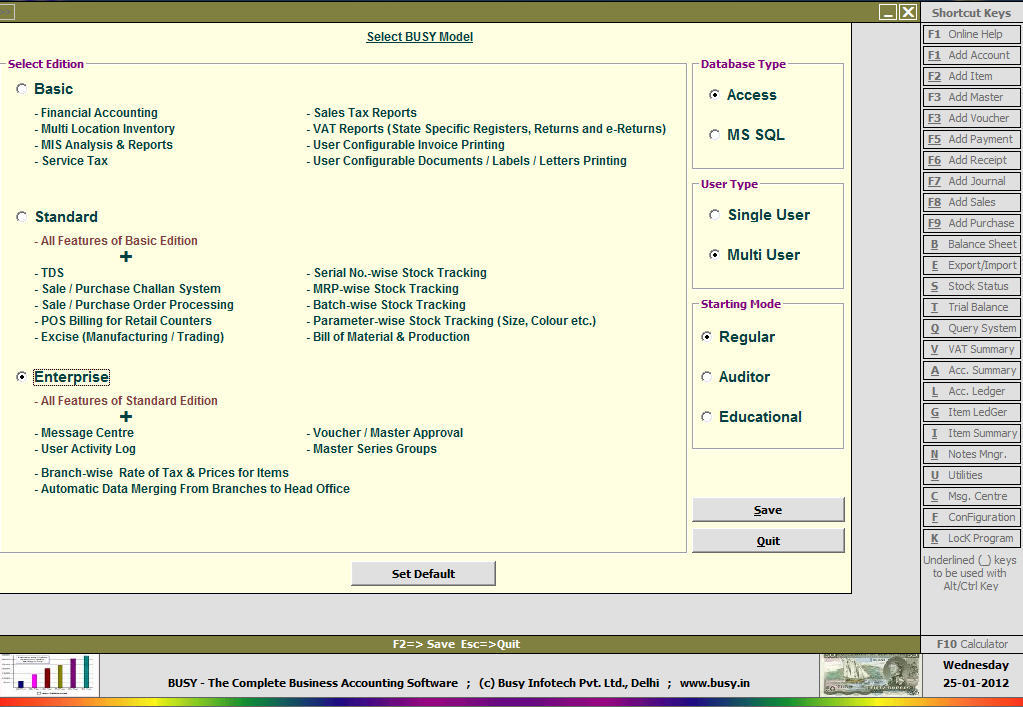The image size is (1023, 707).
Task: Open the Export/Import shortcut
Action: click(x=971, y=265)
